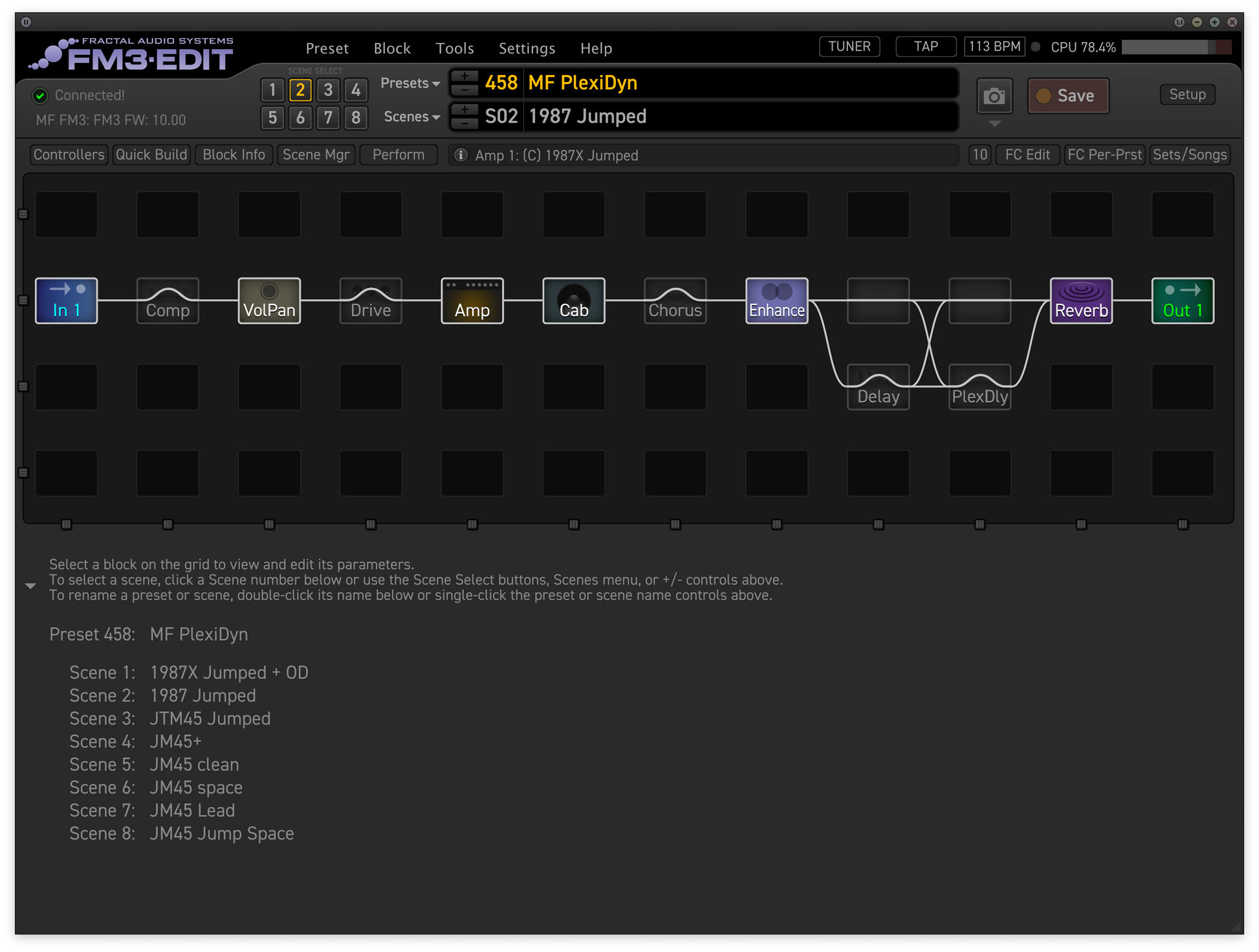Click the CPU usage meter bar
Viewport: 1259px width, 952px height.
pyautogui.click(x=1176, y=47)
